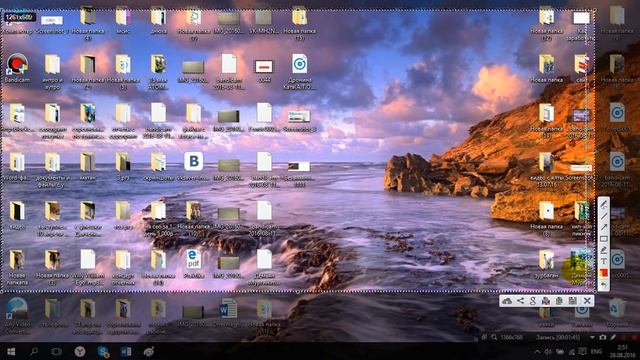Screen dimensions: 640x360
Task: Open Task View on the taskbar
Action: click(x=56, y=351)
